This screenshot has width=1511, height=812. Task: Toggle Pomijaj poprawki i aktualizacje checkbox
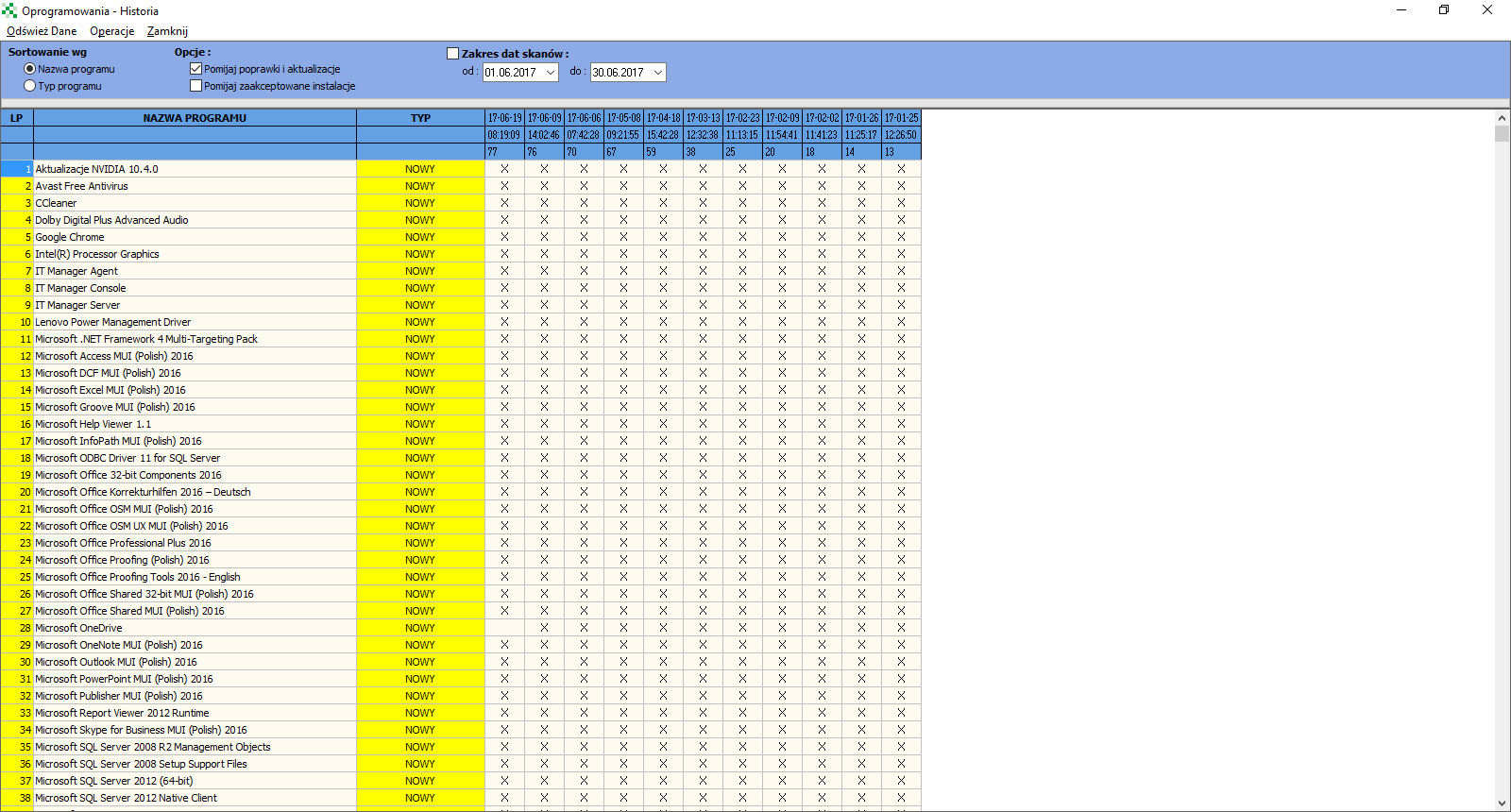tap(196, 69)
